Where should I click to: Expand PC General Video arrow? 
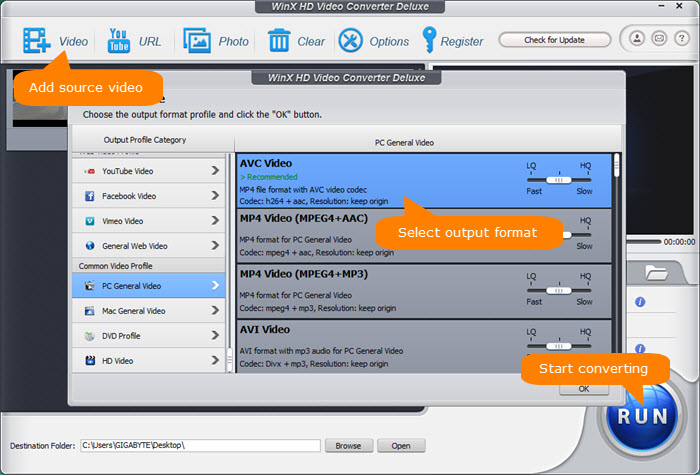(x=215, y=285)
